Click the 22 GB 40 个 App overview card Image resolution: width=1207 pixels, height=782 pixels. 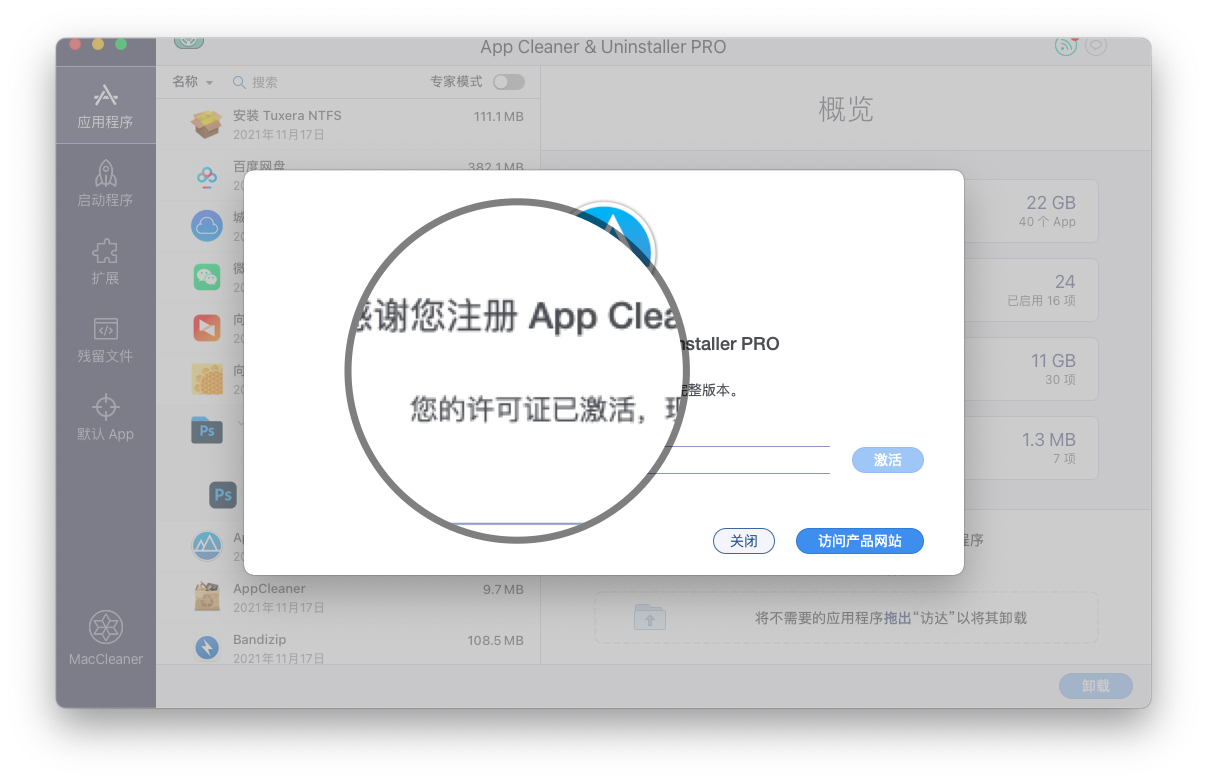[1030, 211]
